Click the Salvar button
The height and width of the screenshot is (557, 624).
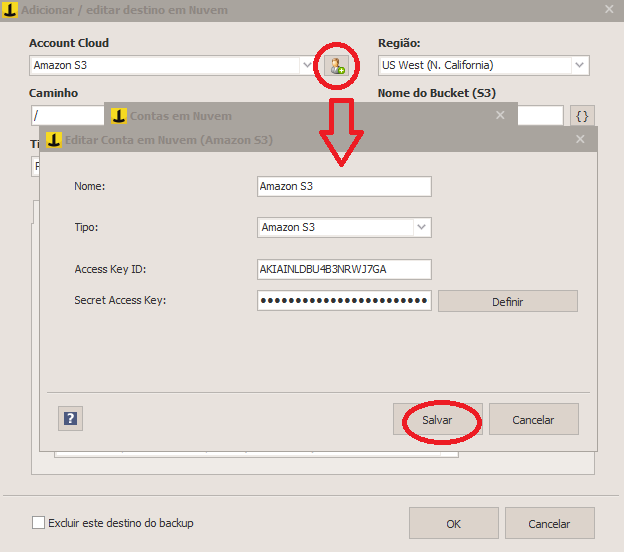point(438,420)
